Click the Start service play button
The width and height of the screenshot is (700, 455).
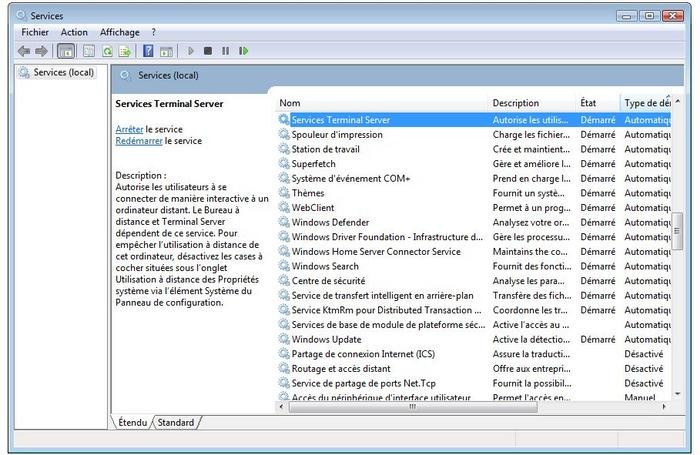(191, 51)
